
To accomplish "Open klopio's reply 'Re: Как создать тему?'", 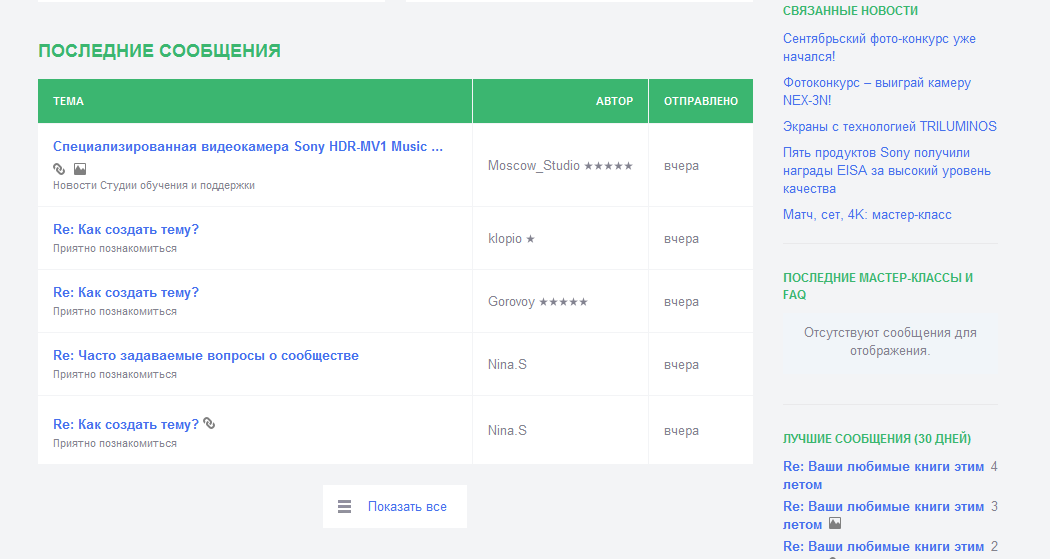I will click(x=126, y=229).
